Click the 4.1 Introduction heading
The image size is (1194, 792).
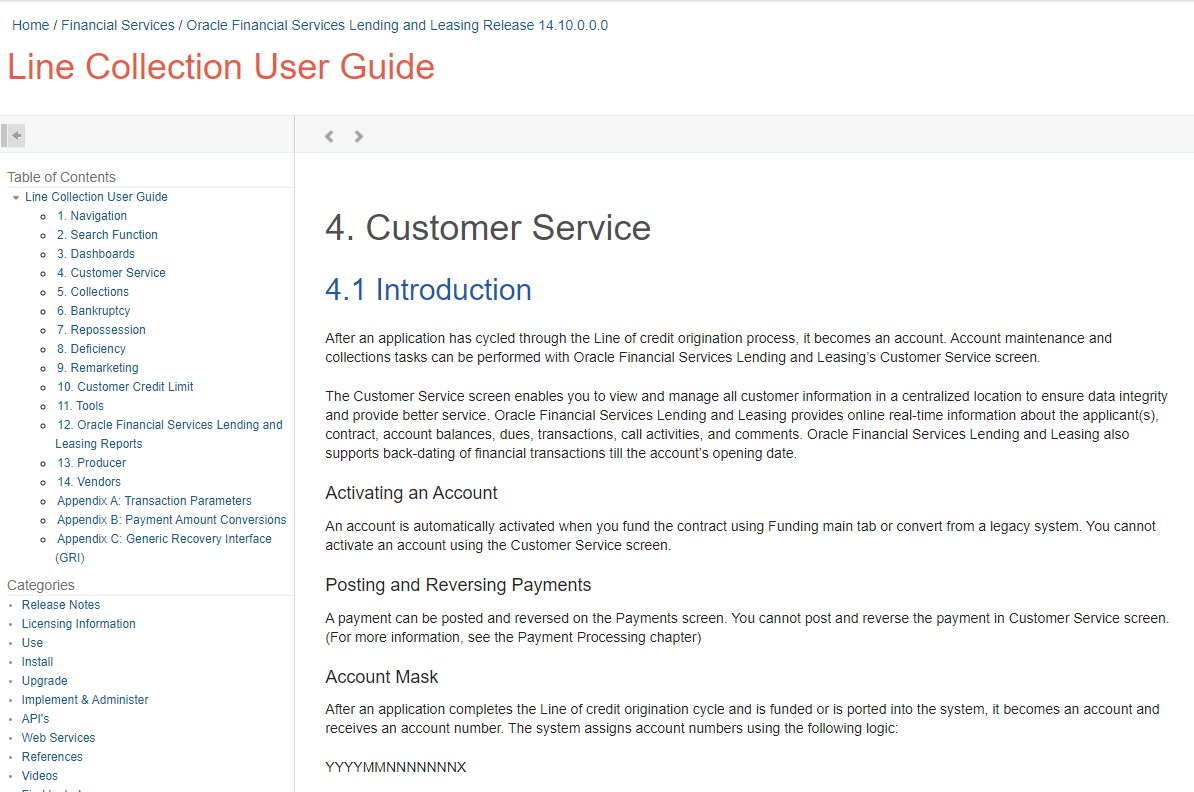(428, 290)
